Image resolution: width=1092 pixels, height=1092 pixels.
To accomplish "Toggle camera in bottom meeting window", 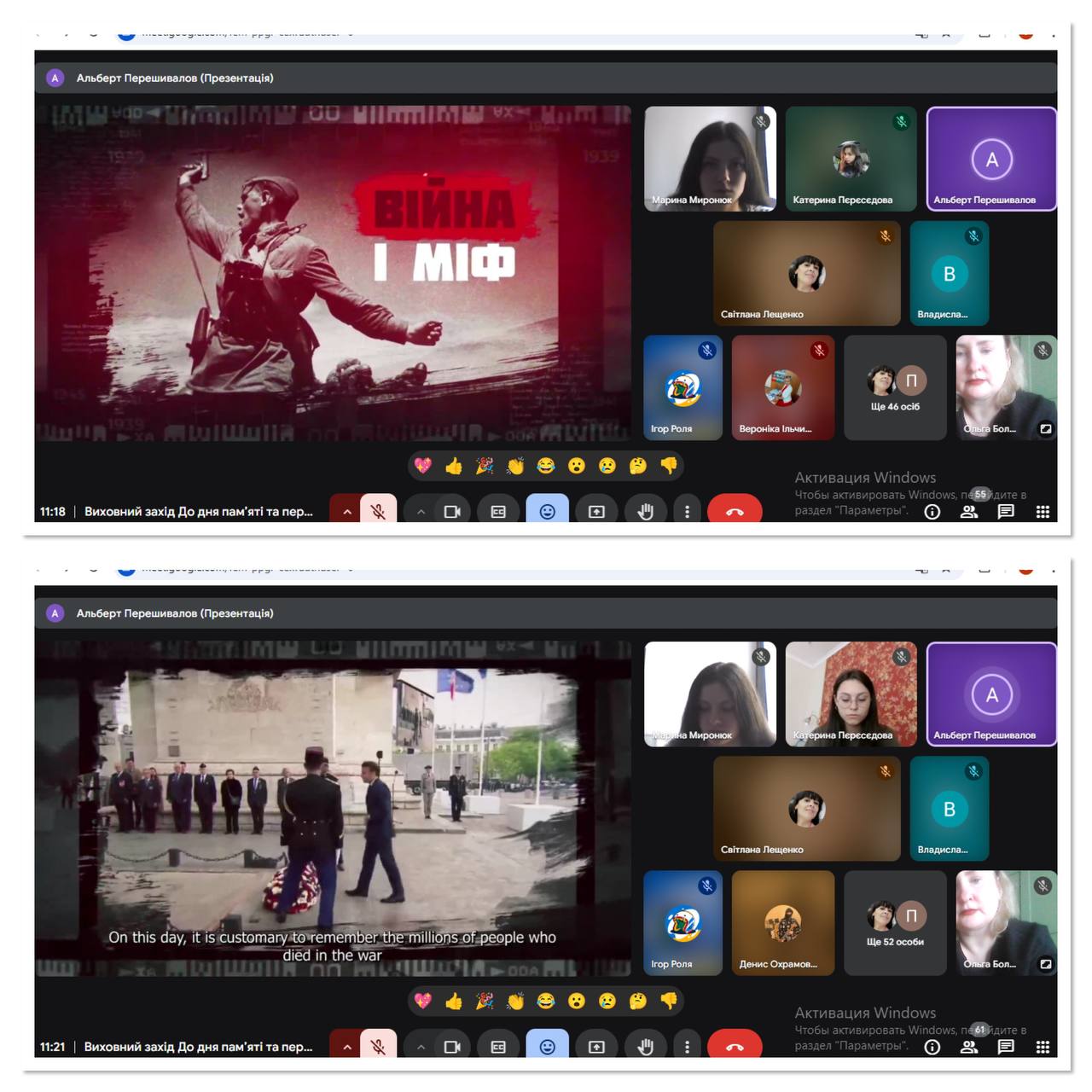I will point(452,1046).
